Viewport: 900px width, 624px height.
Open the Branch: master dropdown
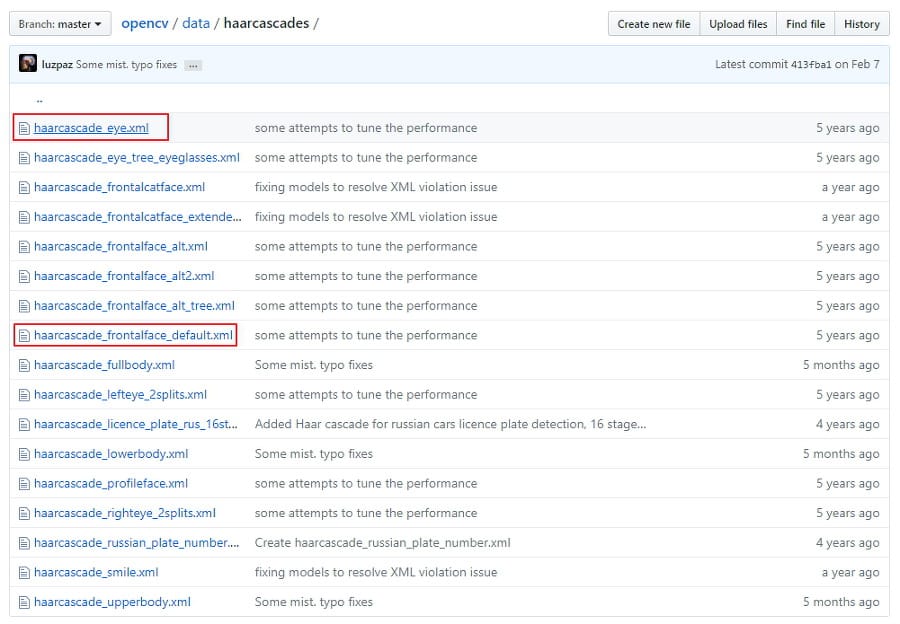60,24
